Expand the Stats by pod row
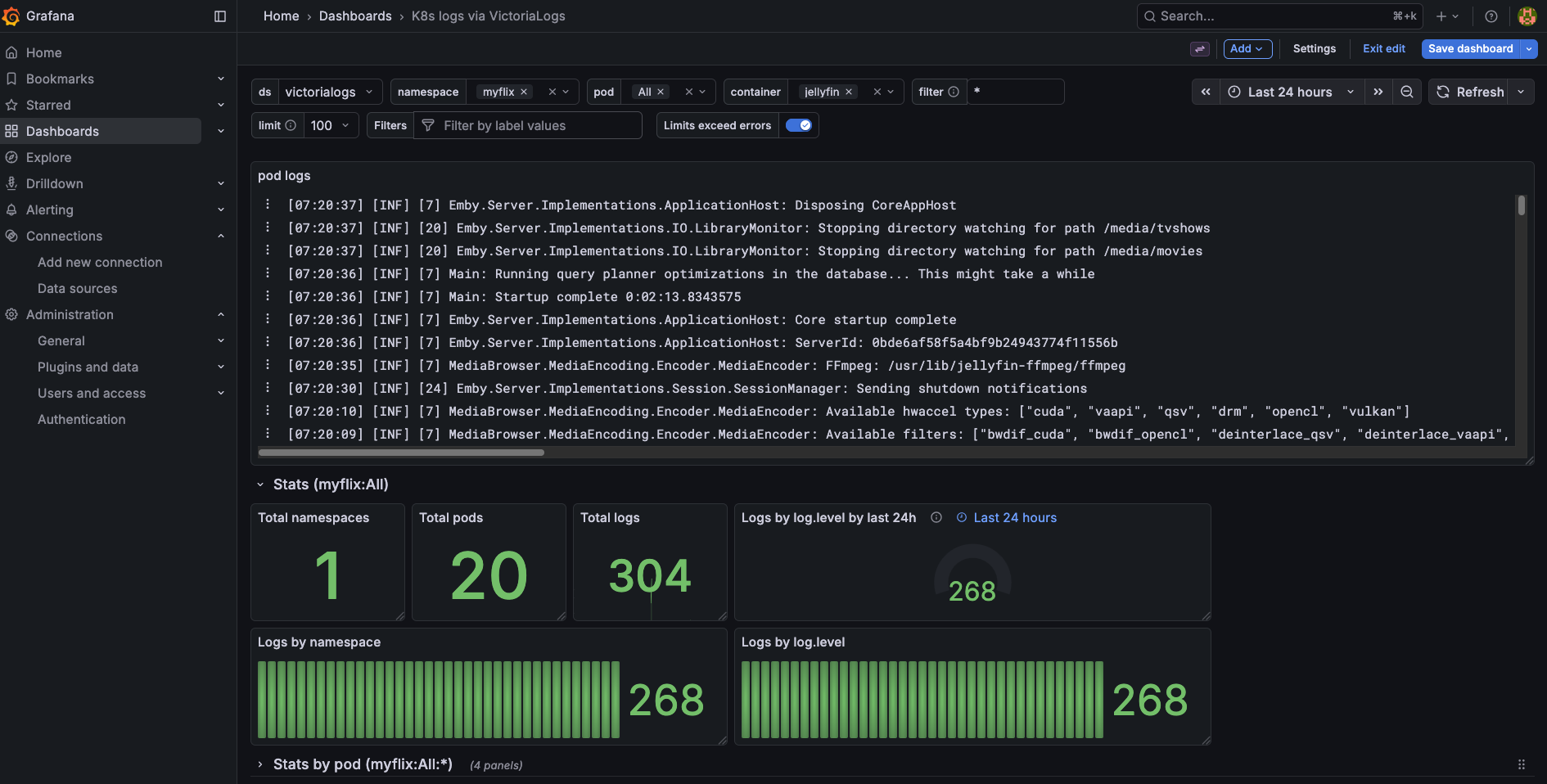This screenshot has height=784, width=1547. tap(260, 764)
